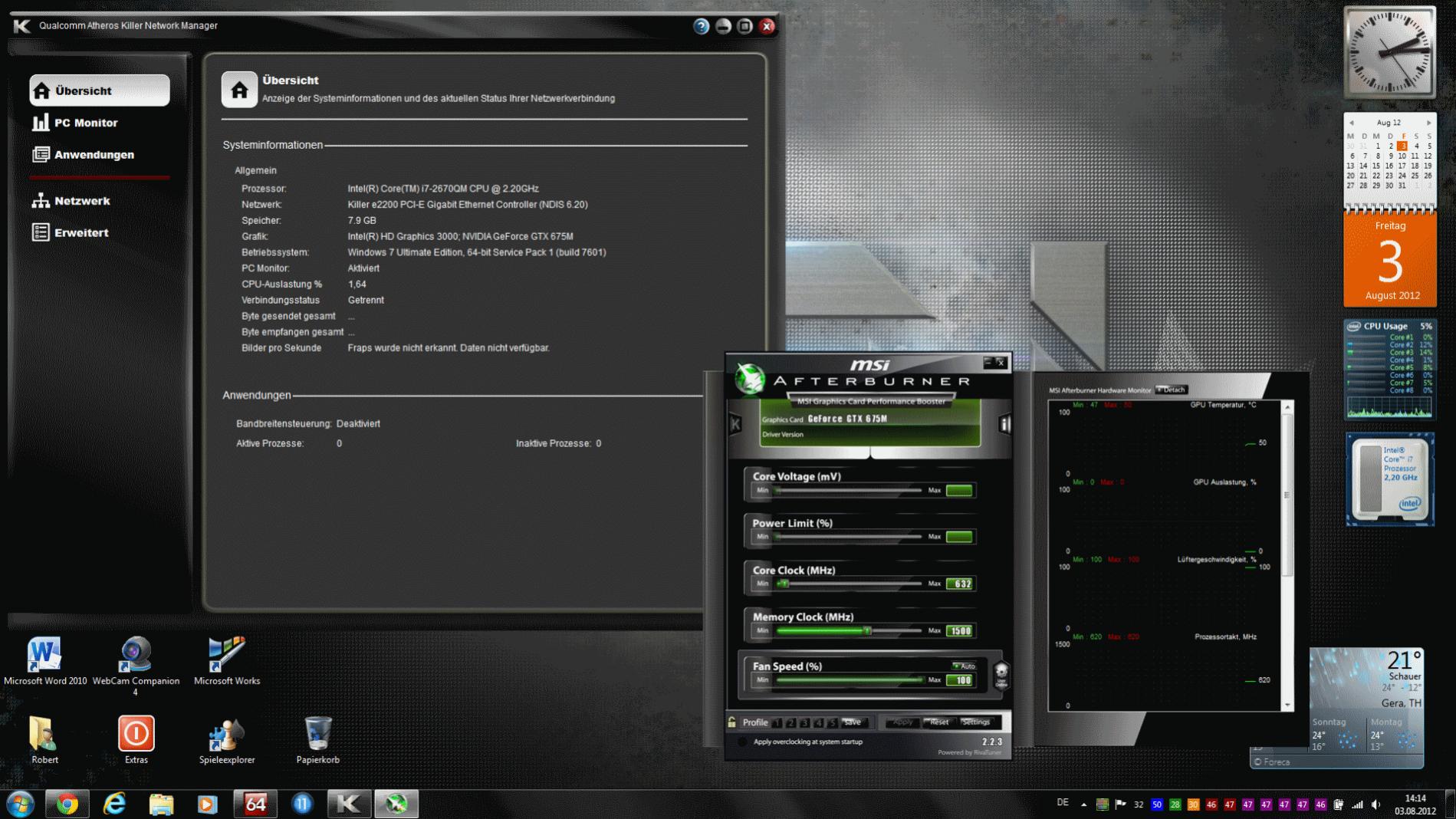1456x819 pixels.
Task: Click the Fan Speed value field 100
Action: [959, 679]
